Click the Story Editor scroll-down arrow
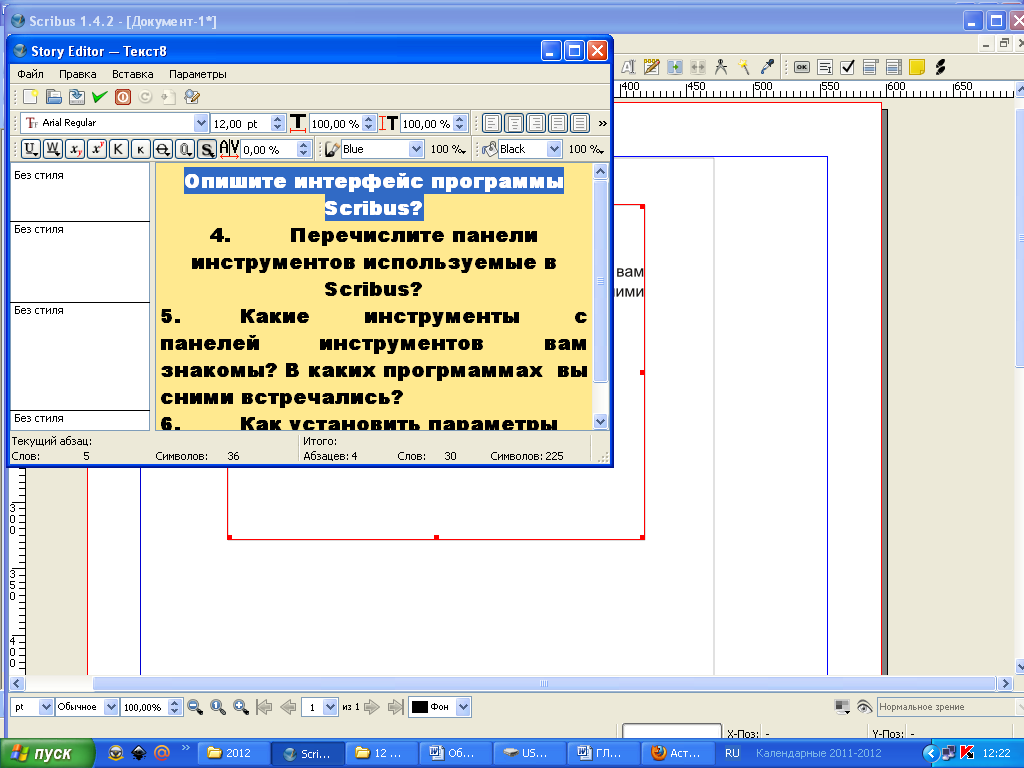This screenshot has height=768, width=1024. click(x=601, y=421)
